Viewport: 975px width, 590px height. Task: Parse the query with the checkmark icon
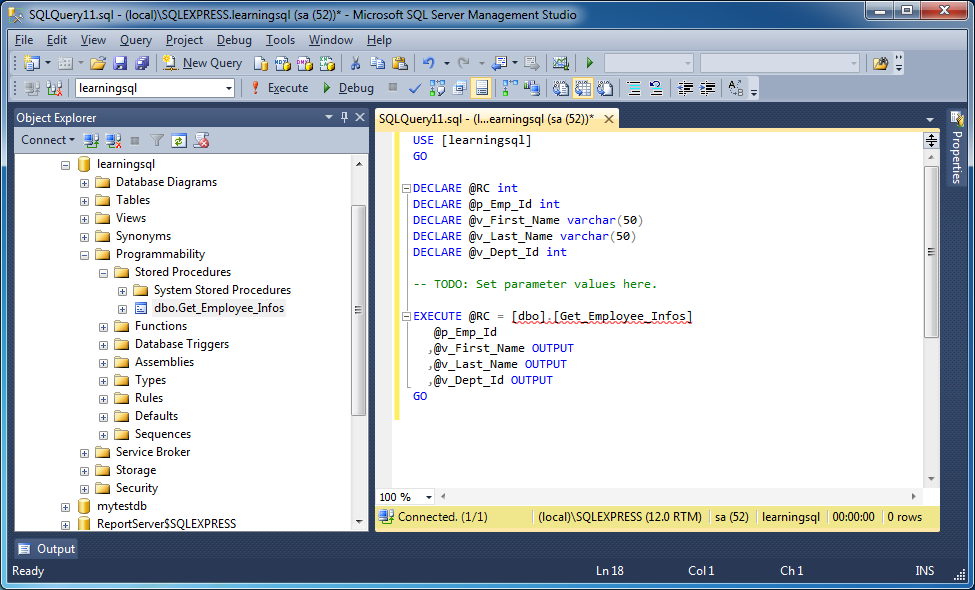tap(415, 88)
